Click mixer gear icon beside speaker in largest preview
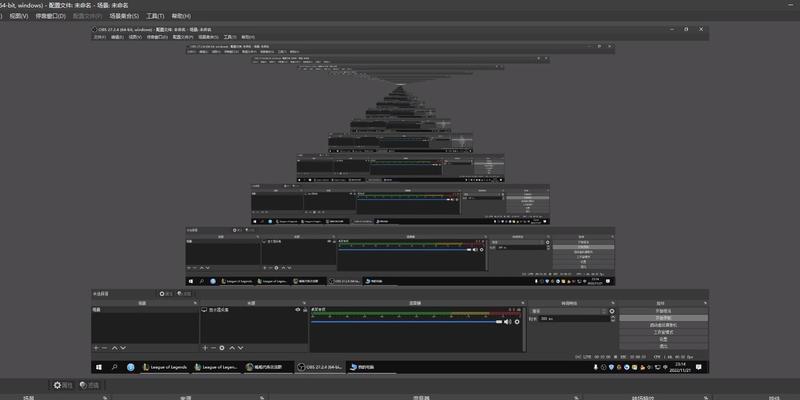 coord(518,322)
